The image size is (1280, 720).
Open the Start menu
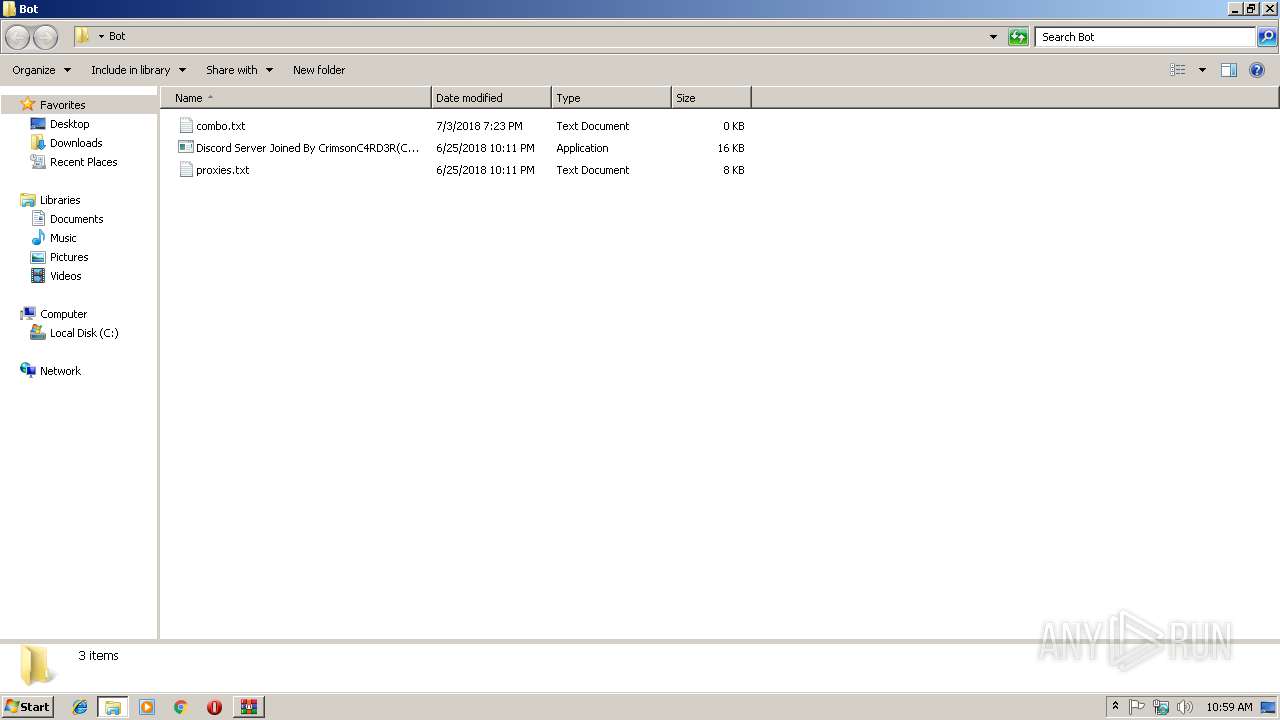(27, 707)
